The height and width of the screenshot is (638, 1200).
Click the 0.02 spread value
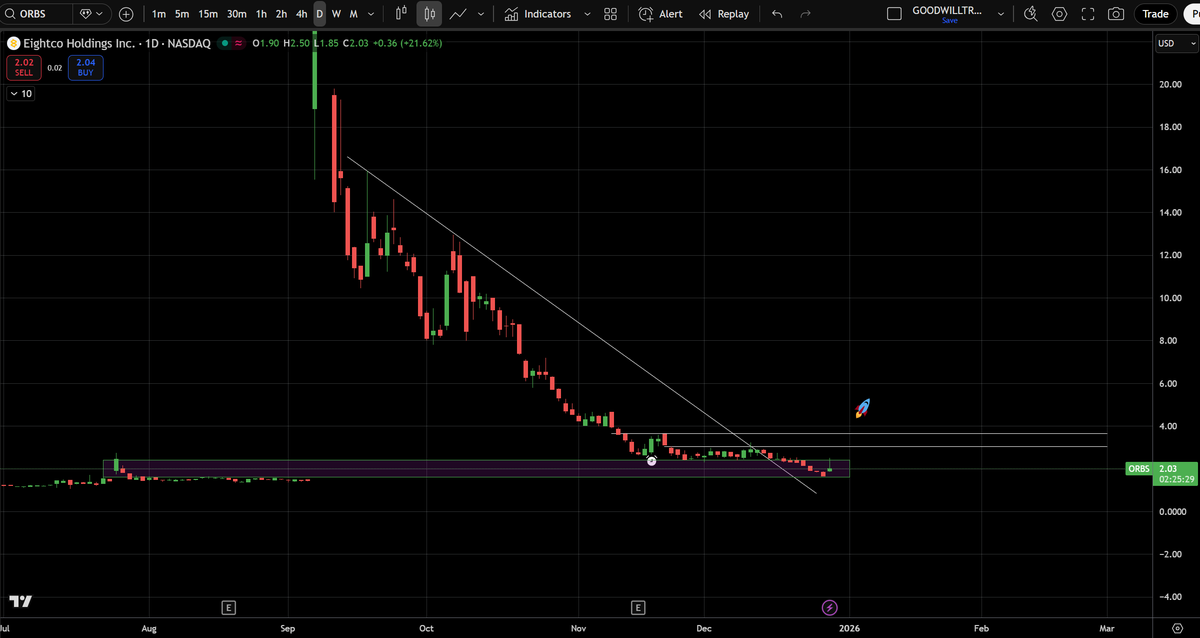pos(54,68)
